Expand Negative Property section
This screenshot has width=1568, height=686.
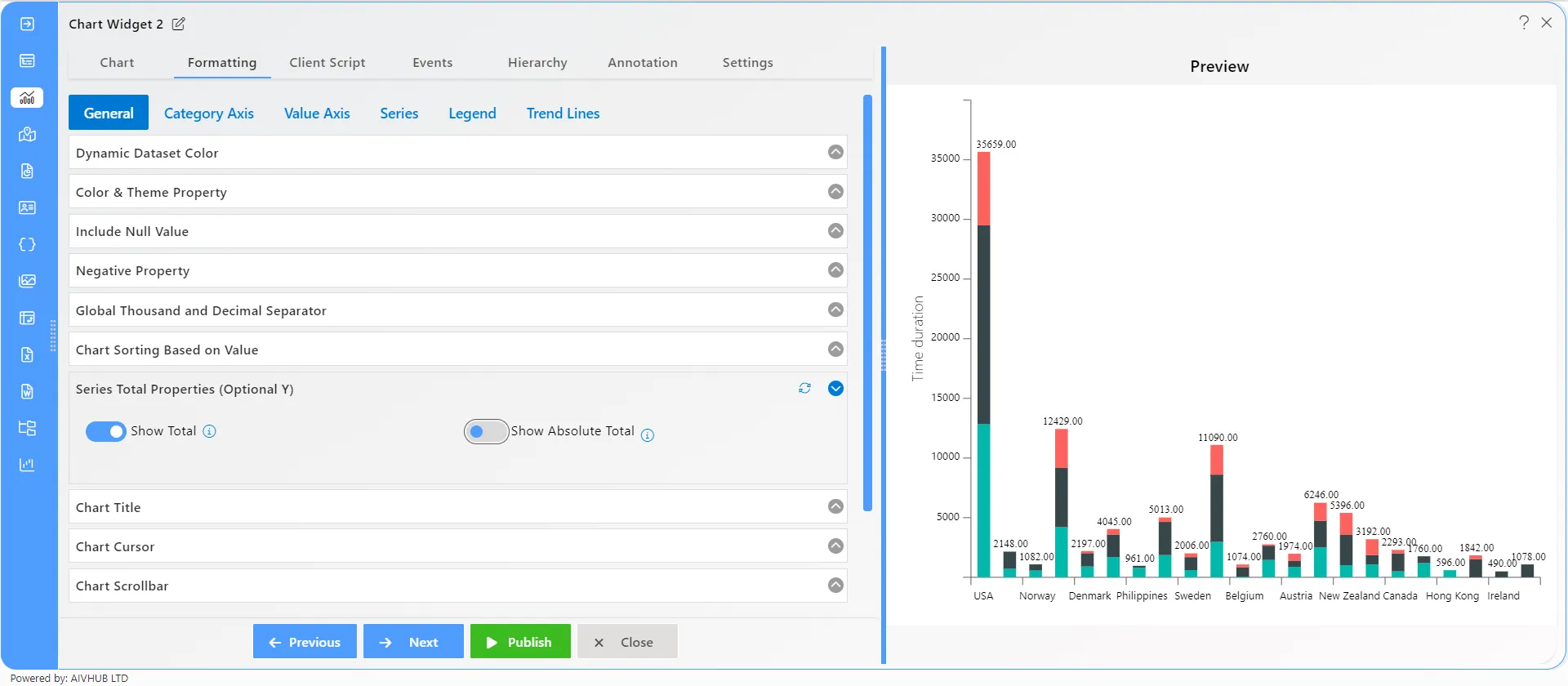(x=835, y=269)
